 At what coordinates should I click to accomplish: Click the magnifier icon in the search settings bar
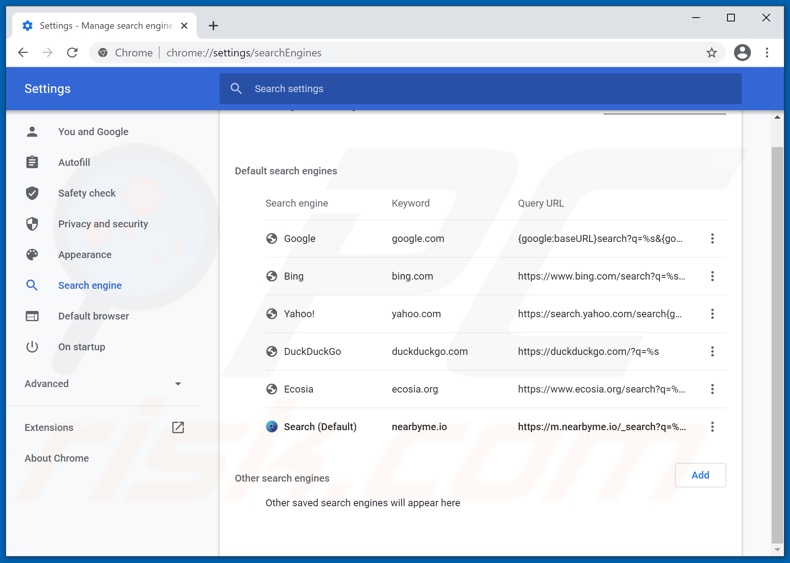point(236,89)
